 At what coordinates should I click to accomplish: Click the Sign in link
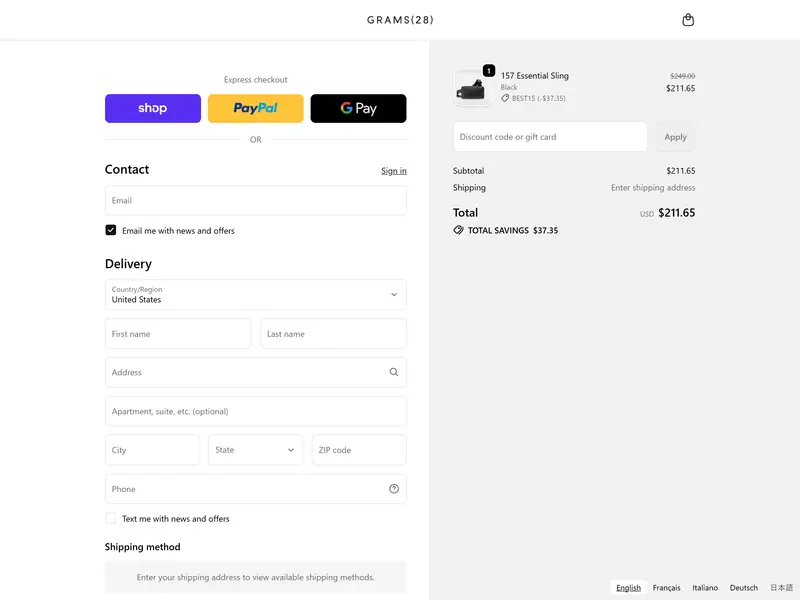pos(393,171)
